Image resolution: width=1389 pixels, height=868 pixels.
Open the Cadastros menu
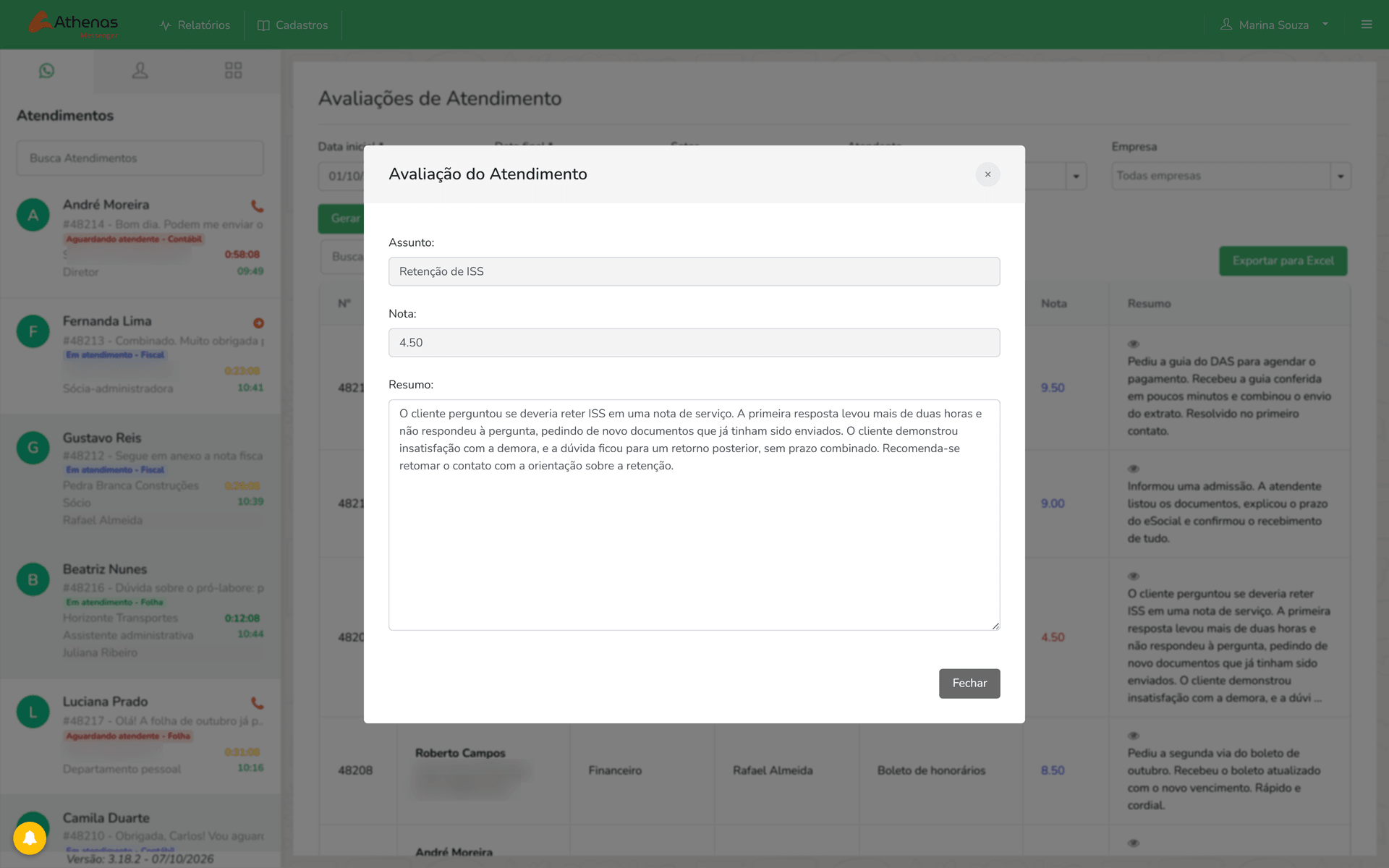292,25
